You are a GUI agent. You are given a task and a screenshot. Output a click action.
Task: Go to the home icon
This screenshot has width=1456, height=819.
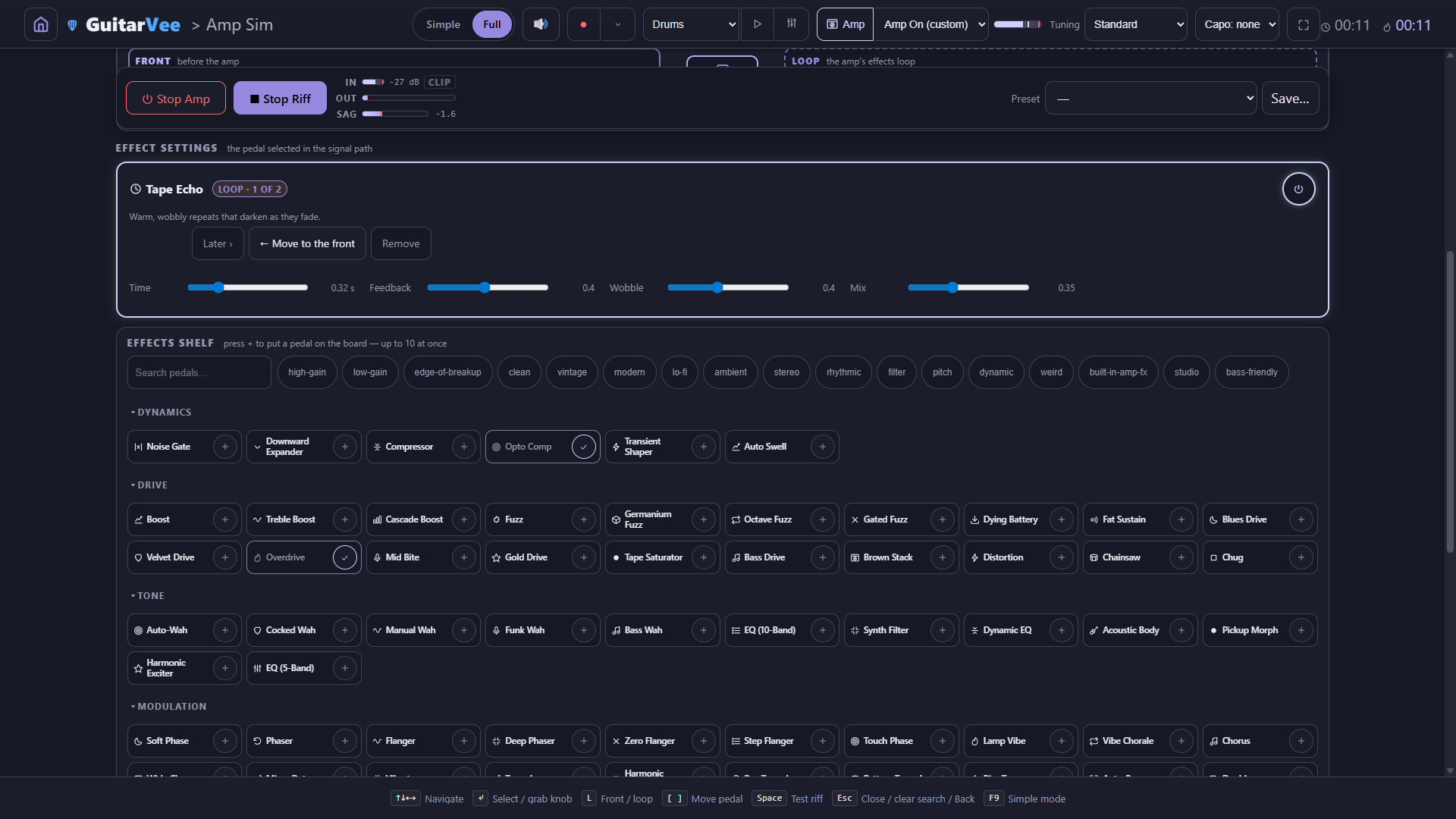pos(41,24)
